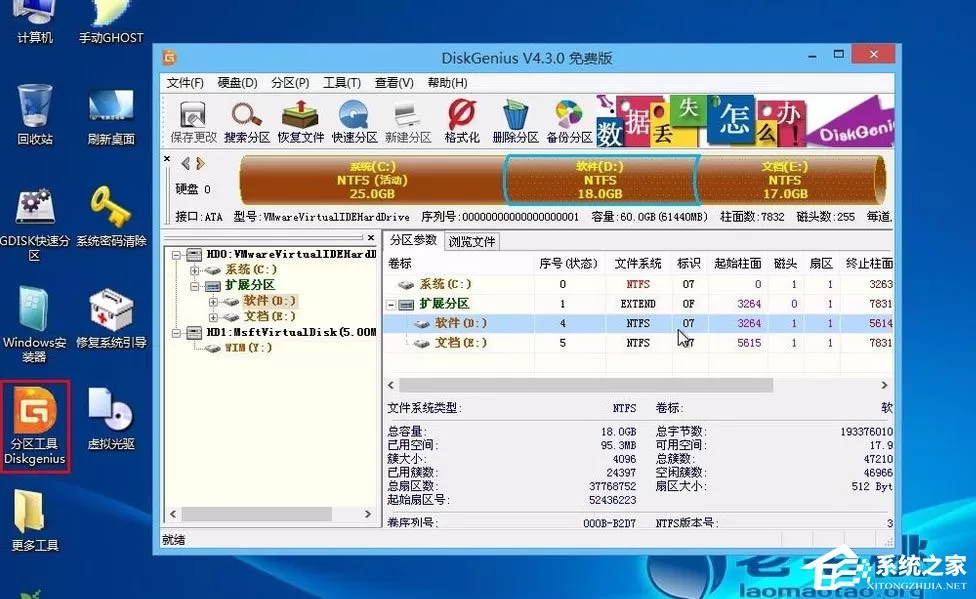Click the partition table scroll right arrow

[x=884, y=385]
